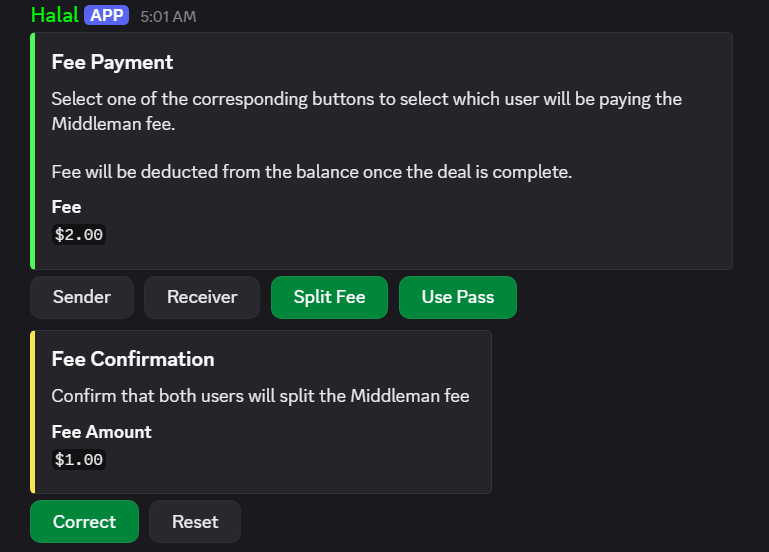Confirm with the Correct button

point(84,522)
